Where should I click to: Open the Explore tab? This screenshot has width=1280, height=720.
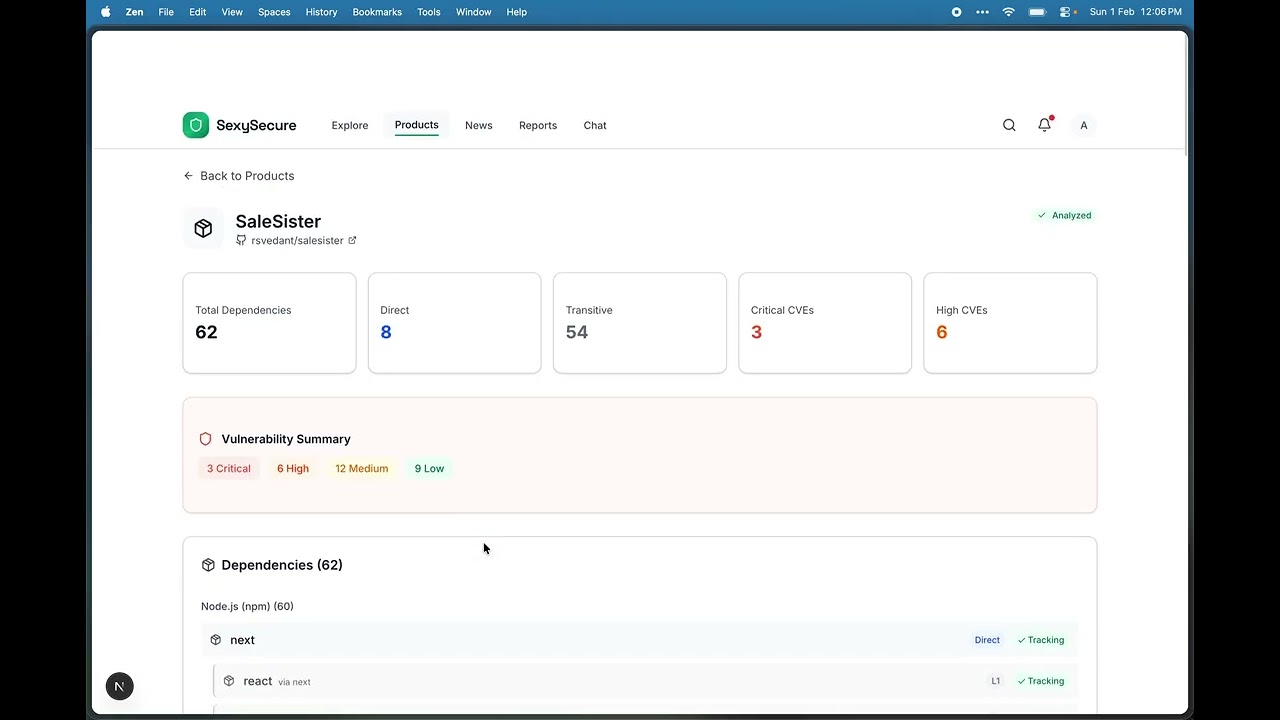(350, 125)
